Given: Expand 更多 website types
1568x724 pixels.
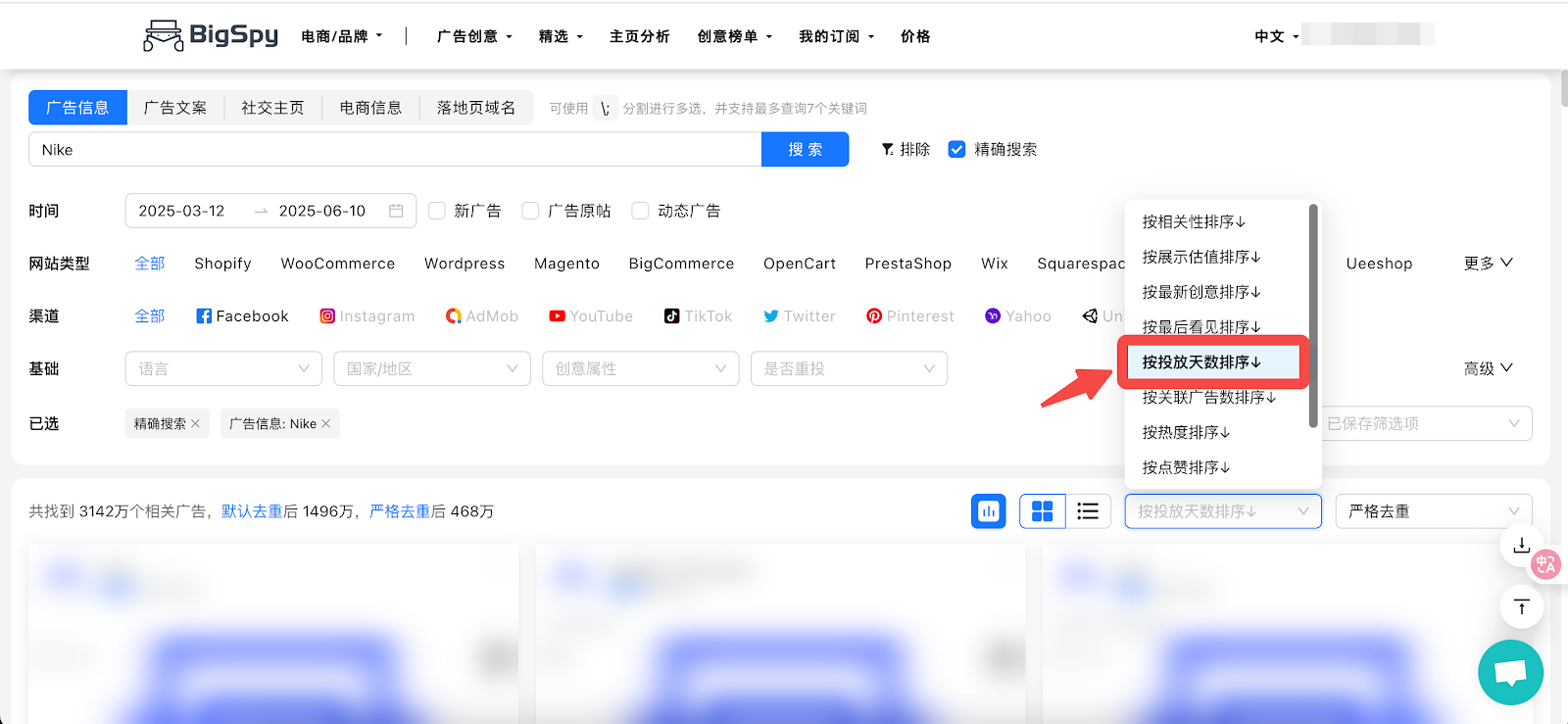Looking at the screenshot, I should pyautogui.click(x=1488, y=263).
